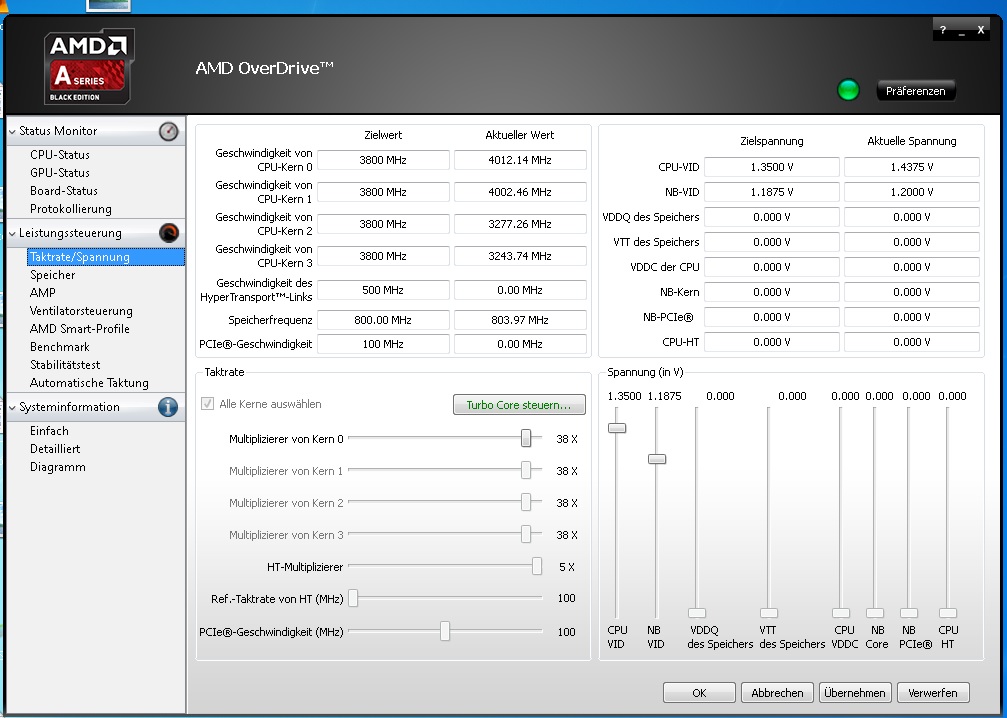Collapse the Leistungssteuerung section
1007x718 pixels.
click(12, 233)
